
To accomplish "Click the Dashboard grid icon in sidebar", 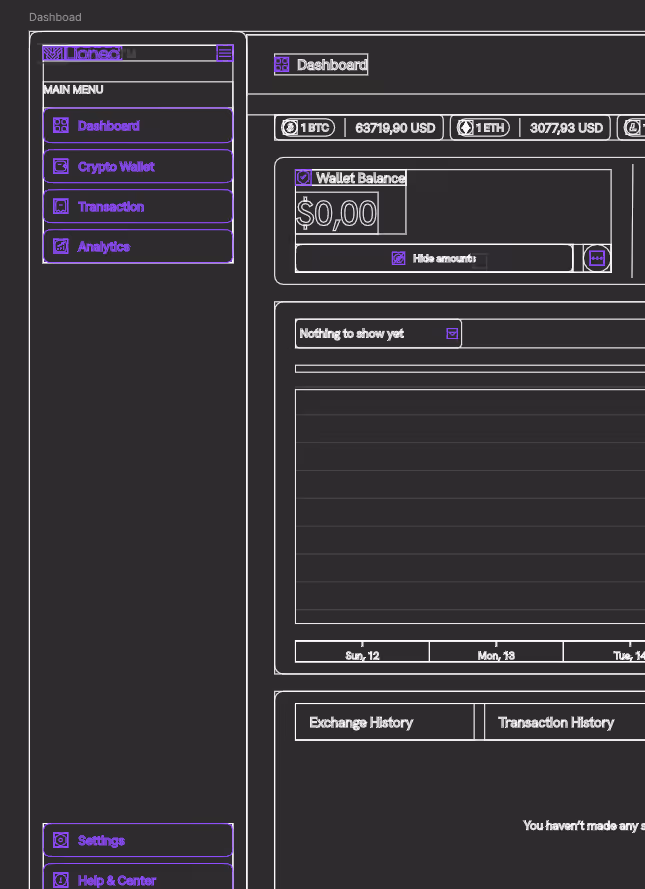I will [61, 125].
